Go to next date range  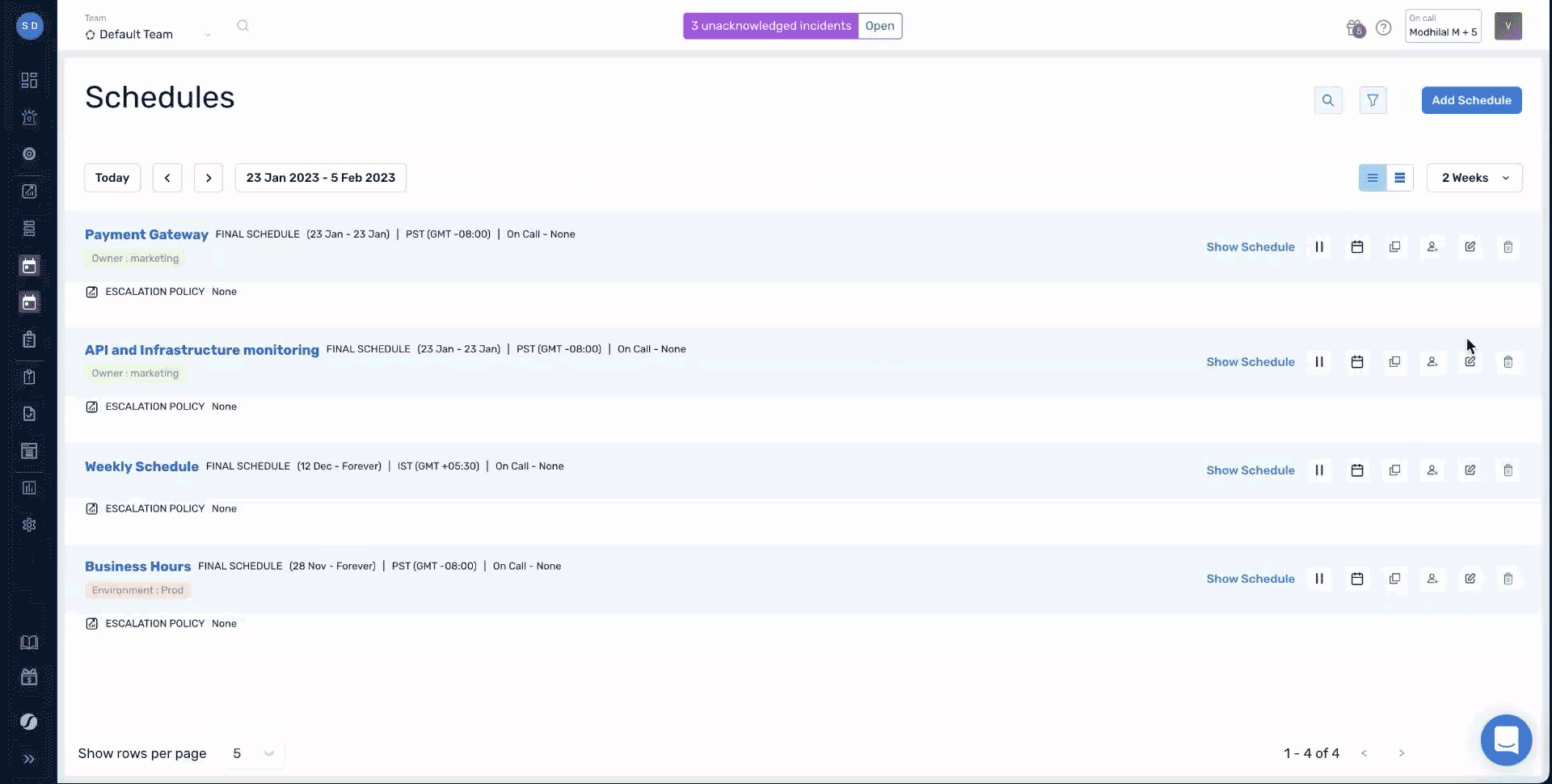click(x=209, y=178)
